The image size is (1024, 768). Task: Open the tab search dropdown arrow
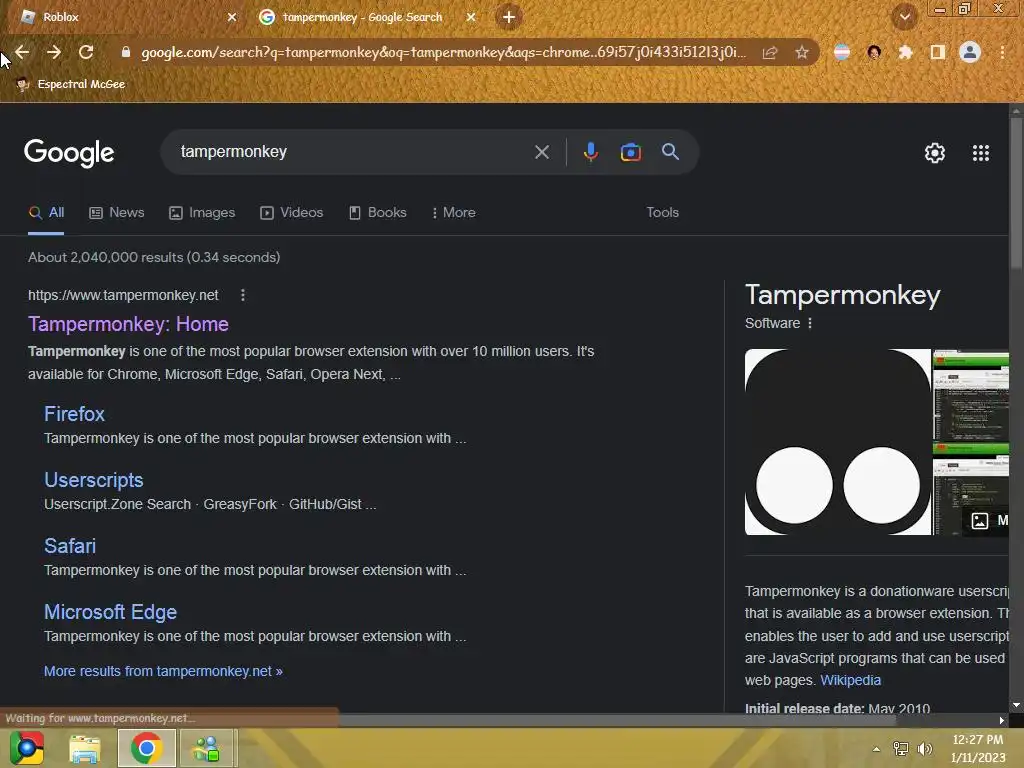pyautogui.click(x=904, y=17)
